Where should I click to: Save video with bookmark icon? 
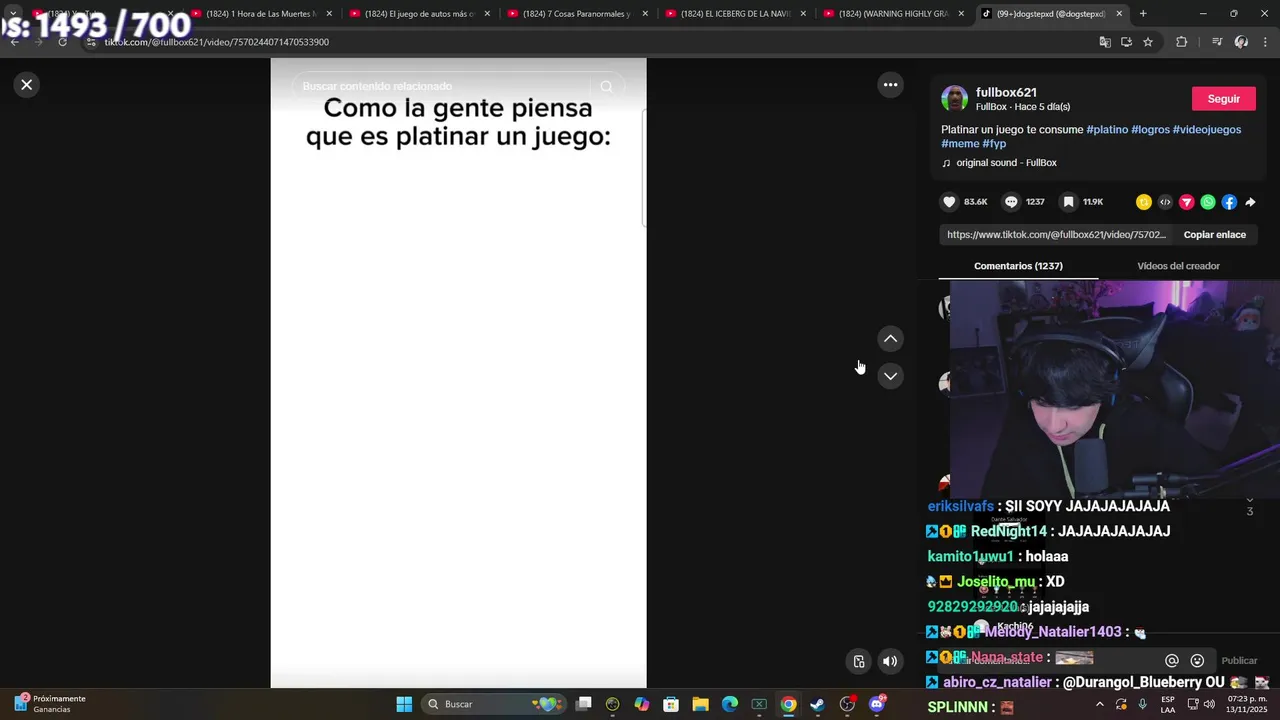click(x=1068, y=202)
